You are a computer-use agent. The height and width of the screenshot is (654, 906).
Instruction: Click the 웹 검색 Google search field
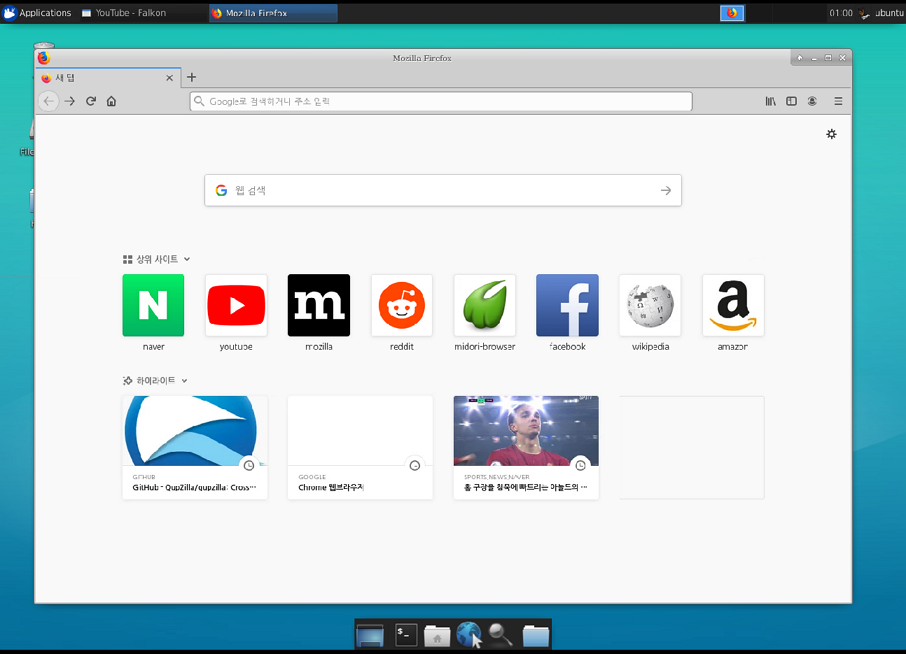(443, 190)
